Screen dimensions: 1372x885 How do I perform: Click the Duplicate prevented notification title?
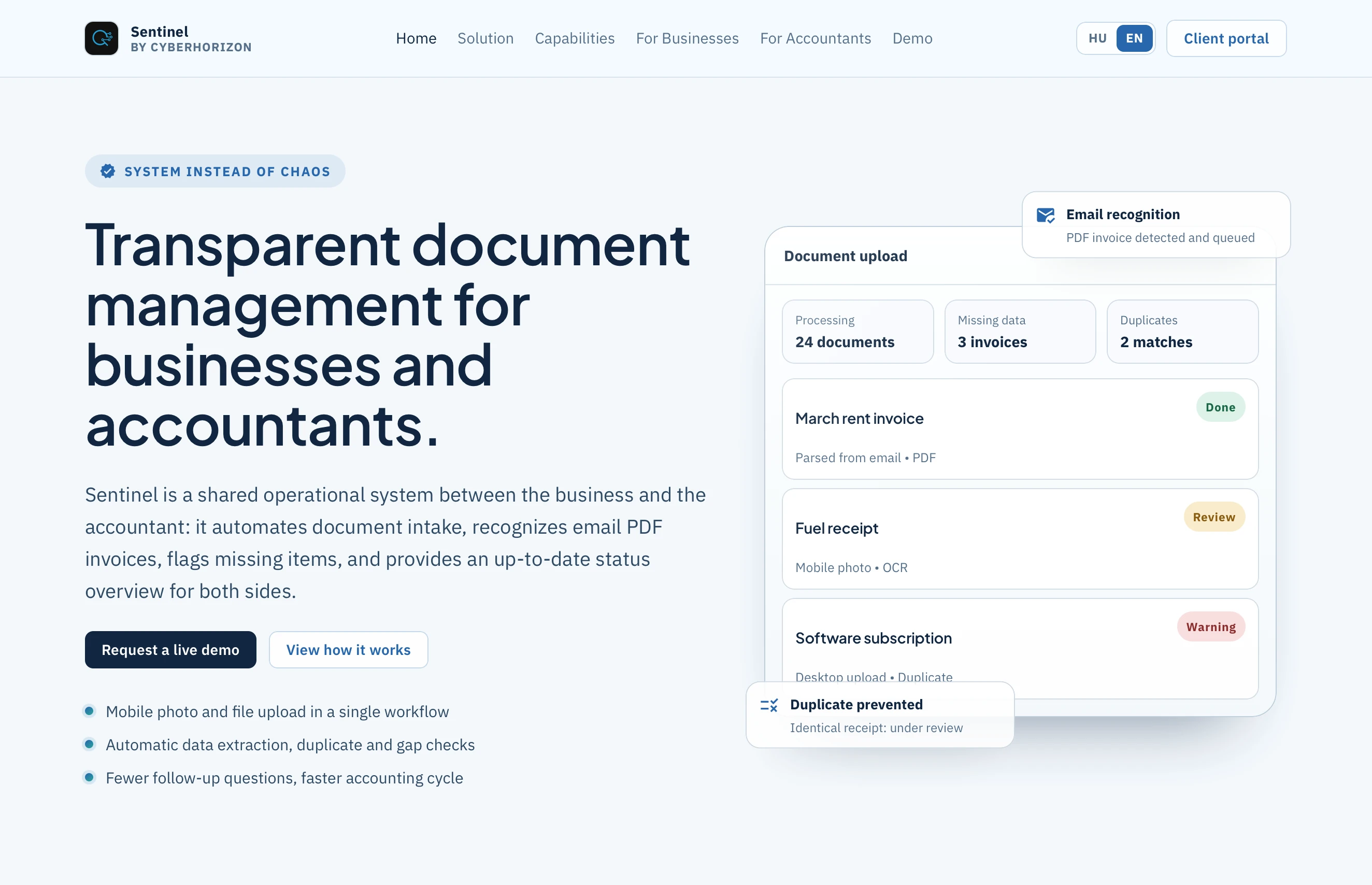click(x=856, y=705)
